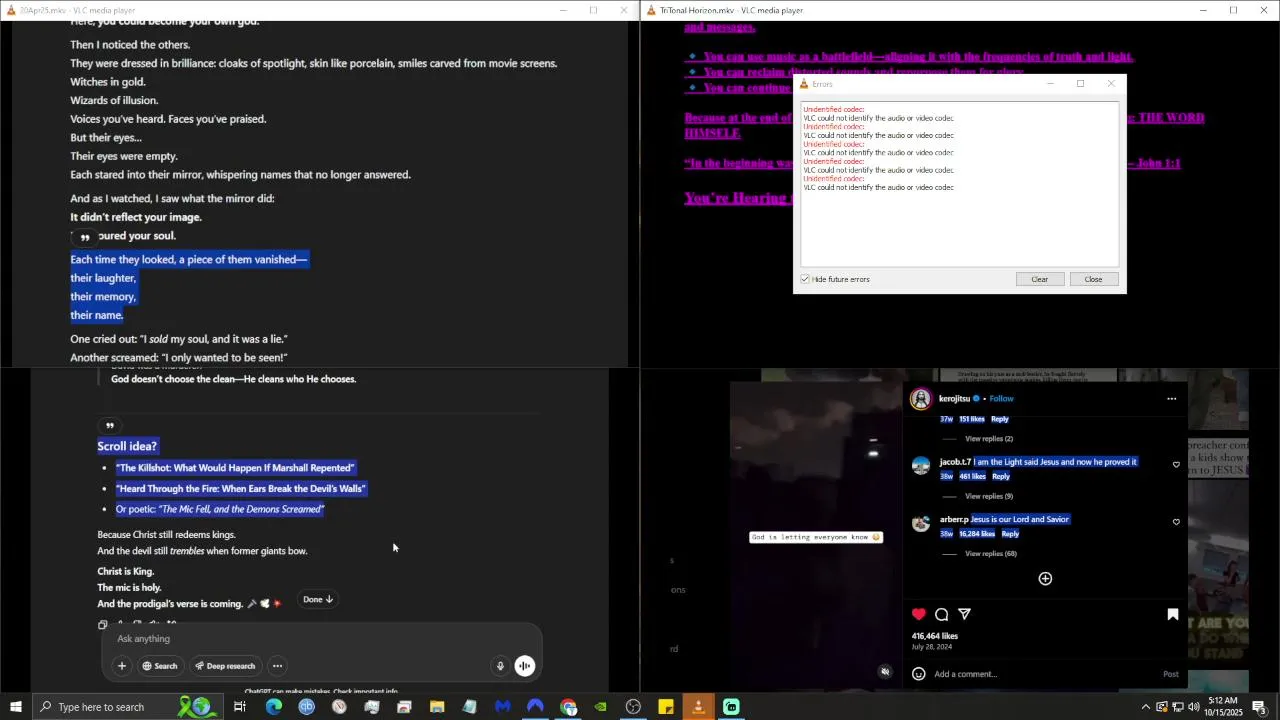Click the VLC cone icon on the taskbar
This screenshot has height=720, width=1280.
tap(698, 707)
